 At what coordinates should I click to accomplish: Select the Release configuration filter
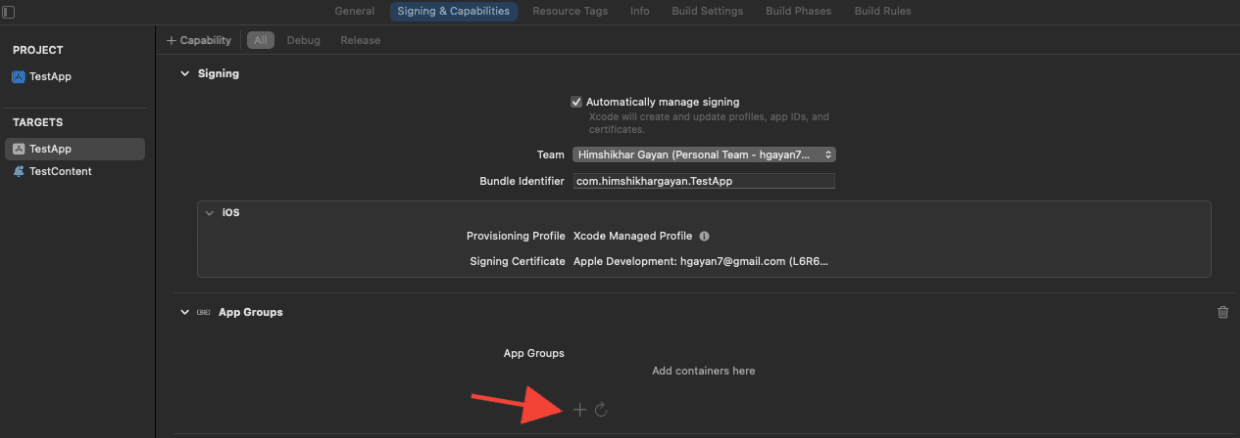coord(360,40)
